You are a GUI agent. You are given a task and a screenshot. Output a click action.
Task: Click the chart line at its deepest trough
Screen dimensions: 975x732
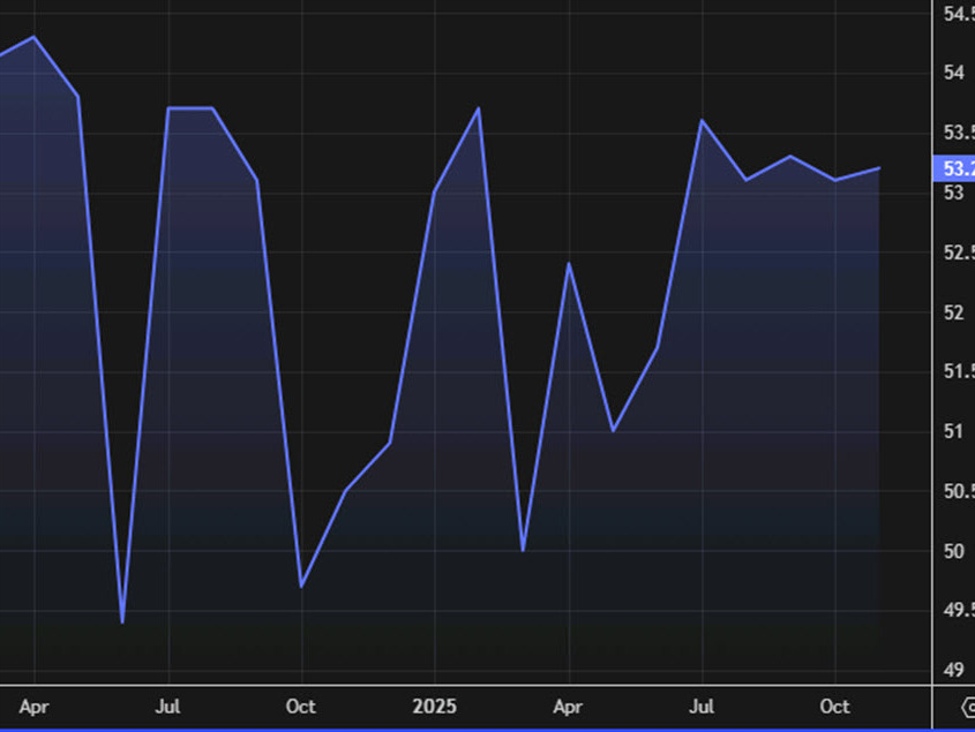tap(121, 621)
